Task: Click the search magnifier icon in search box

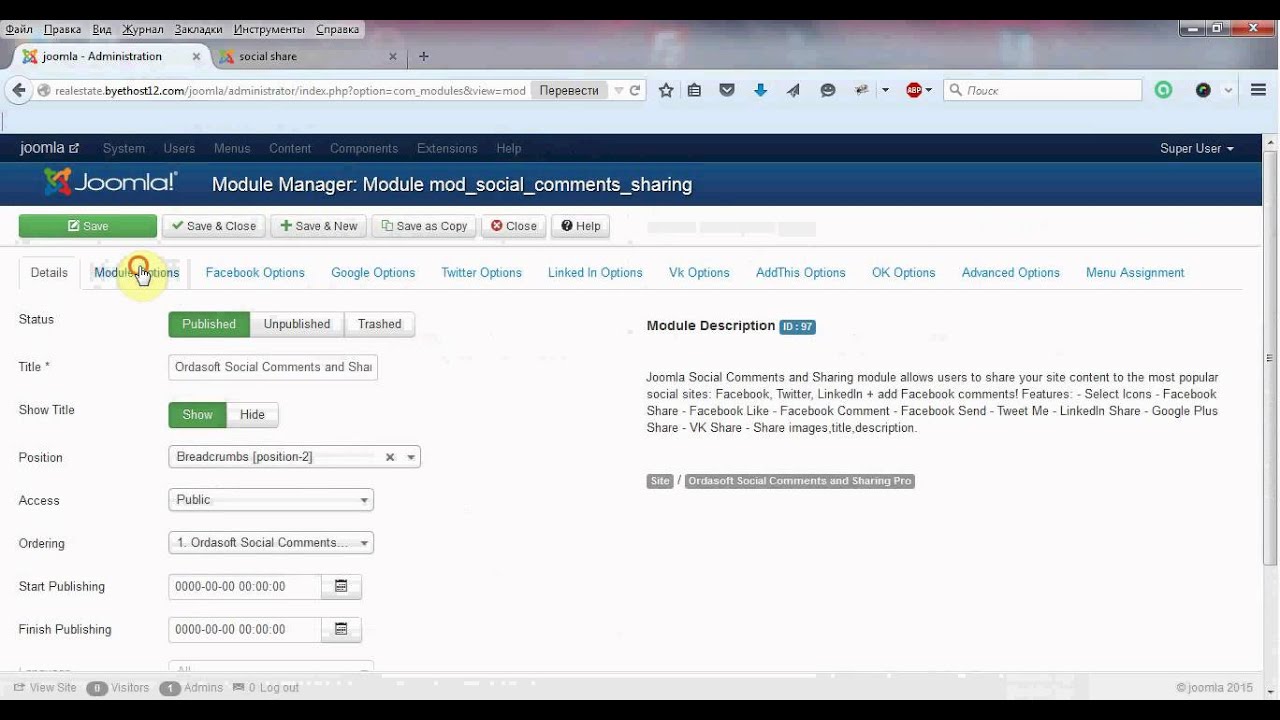Action: point(955,90)
